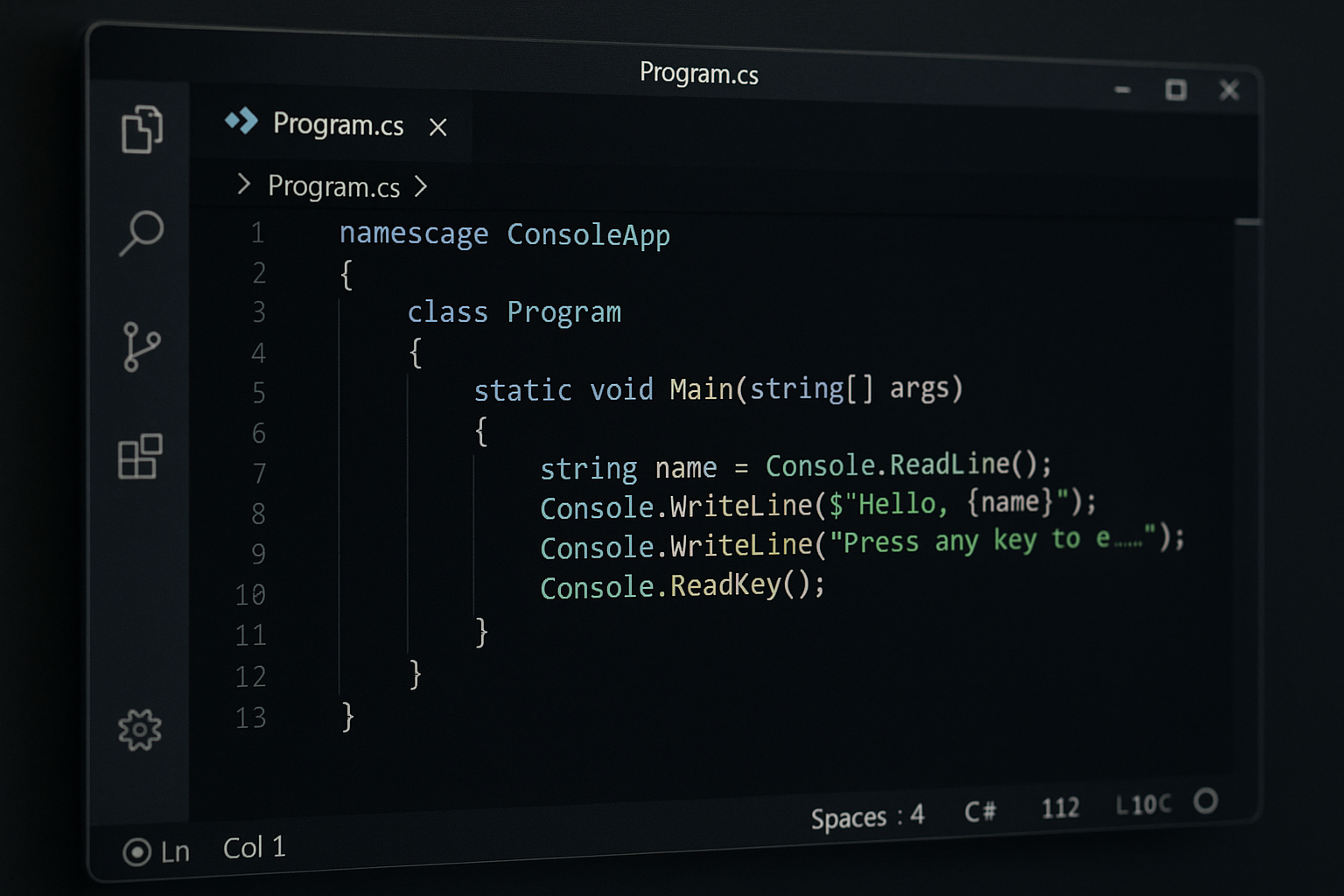
Task: Click the Program.cs window title text
Action: point(699,73)
